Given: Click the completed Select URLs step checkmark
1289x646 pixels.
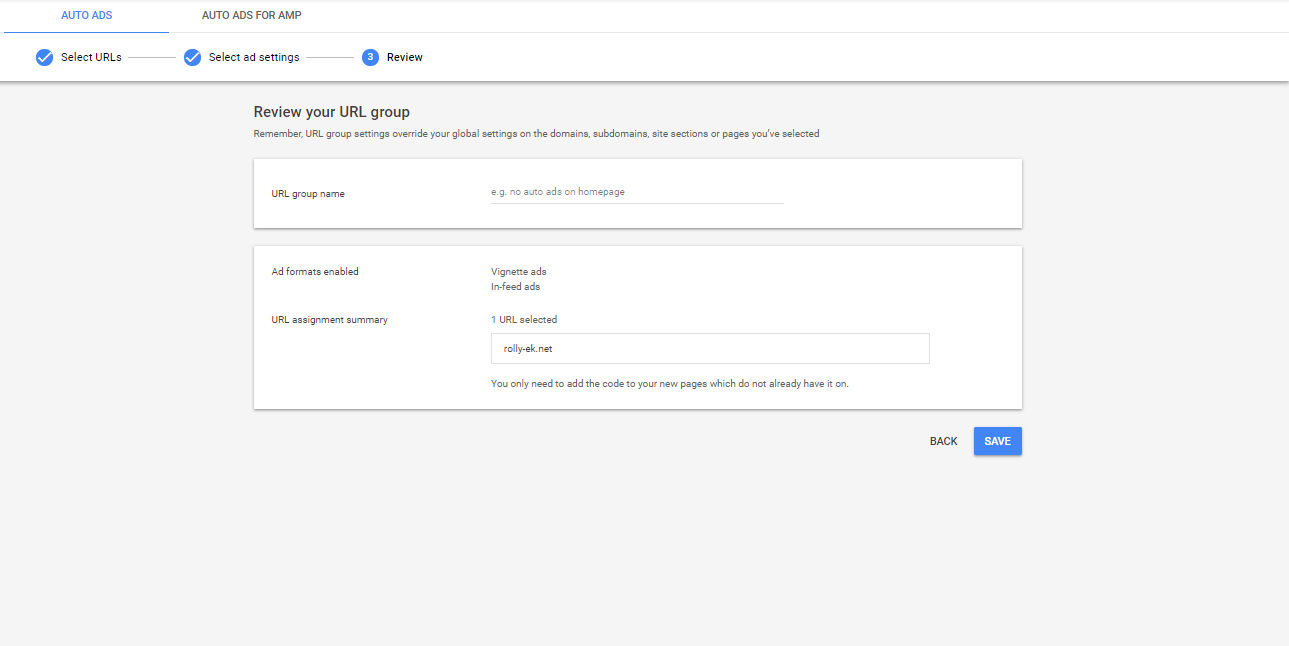Looking at the screenshot, I should point(44,57).
